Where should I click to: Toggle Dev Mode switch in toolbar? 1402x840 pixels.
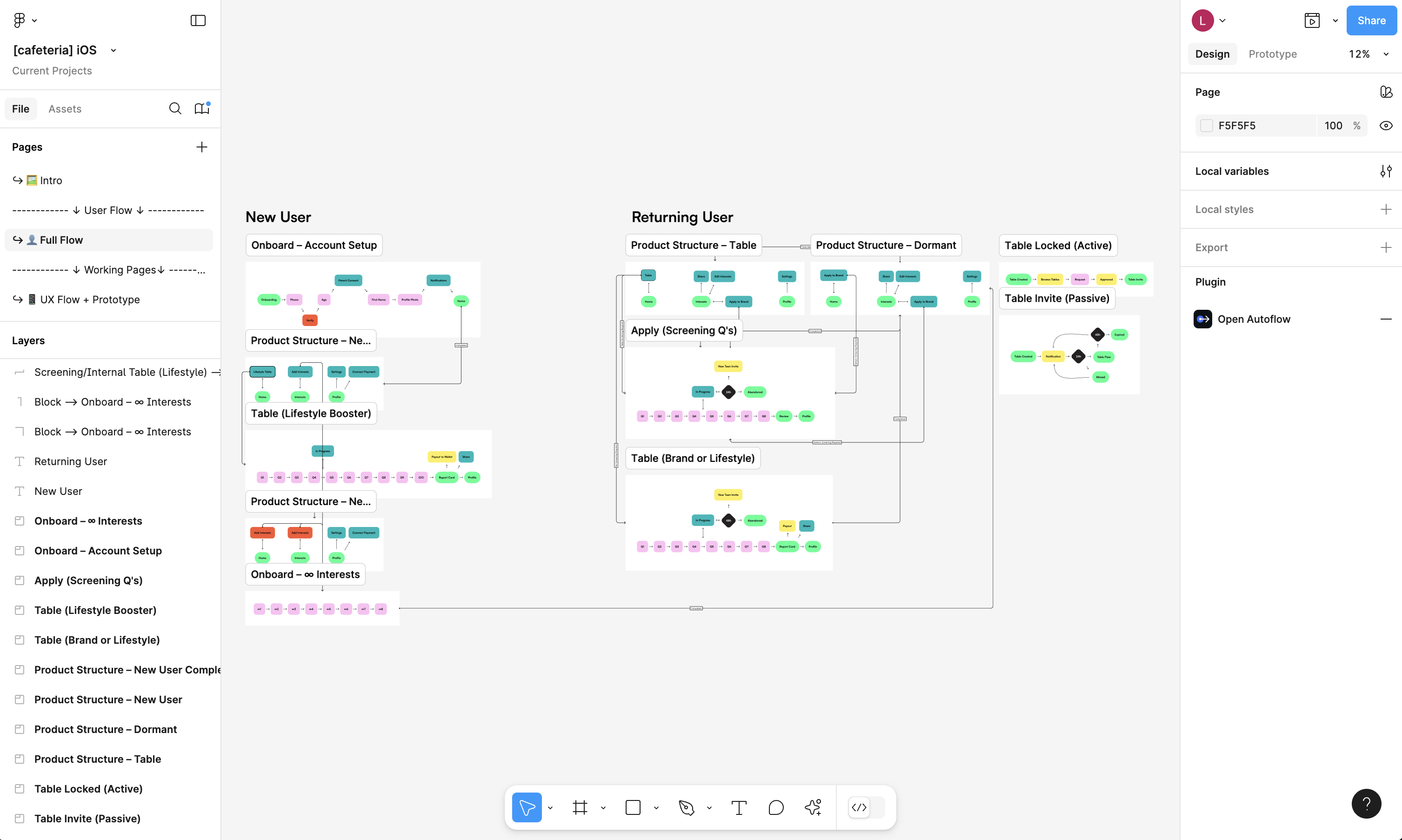pos(866,807)
